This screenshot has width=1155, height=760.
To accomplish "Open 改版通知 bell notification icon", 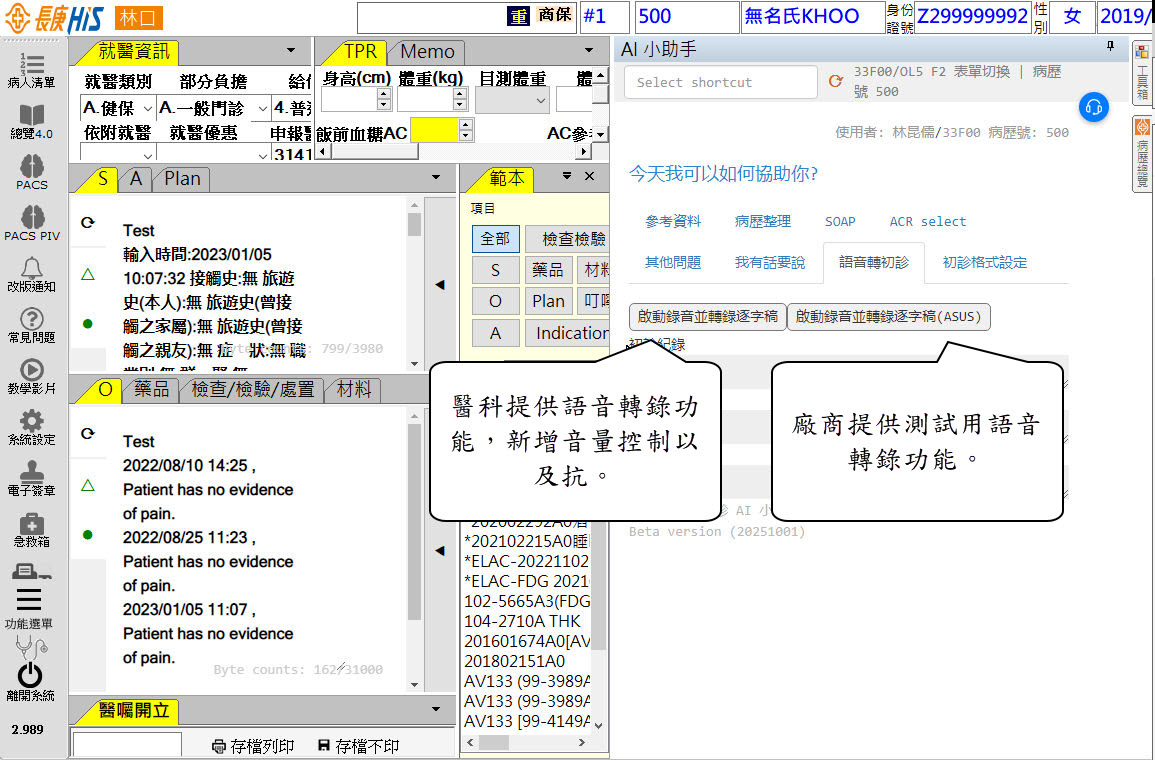I will (x=31, y=270).
